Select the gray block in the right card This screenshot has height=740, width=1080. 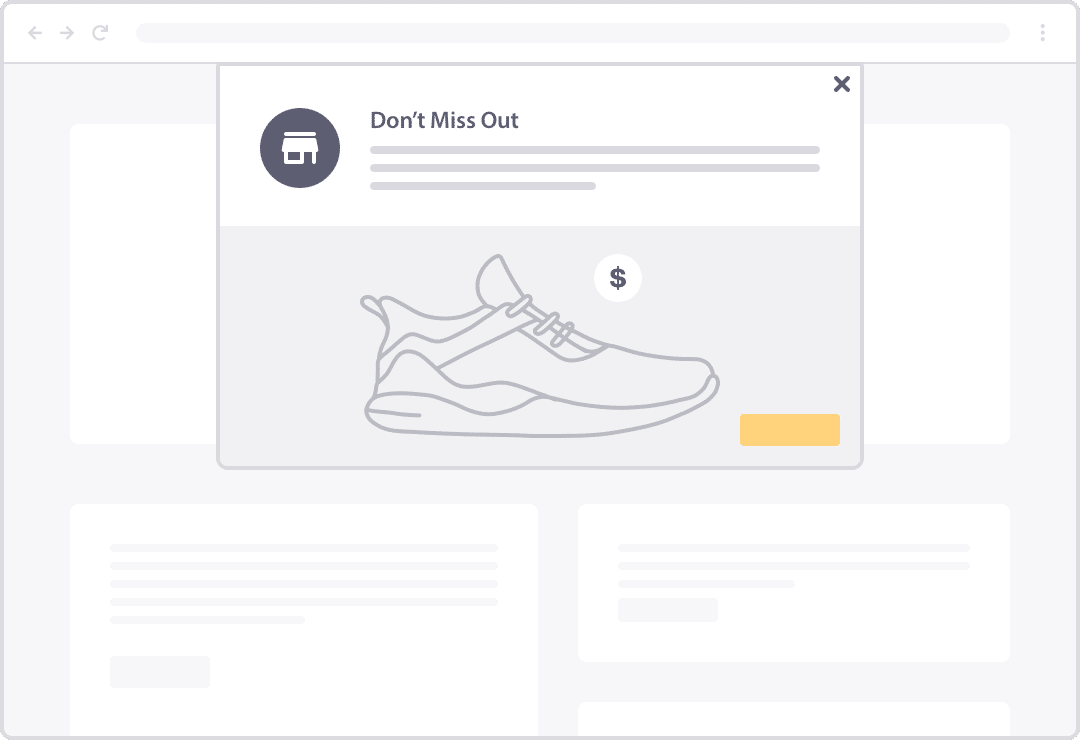pos(667,610)
